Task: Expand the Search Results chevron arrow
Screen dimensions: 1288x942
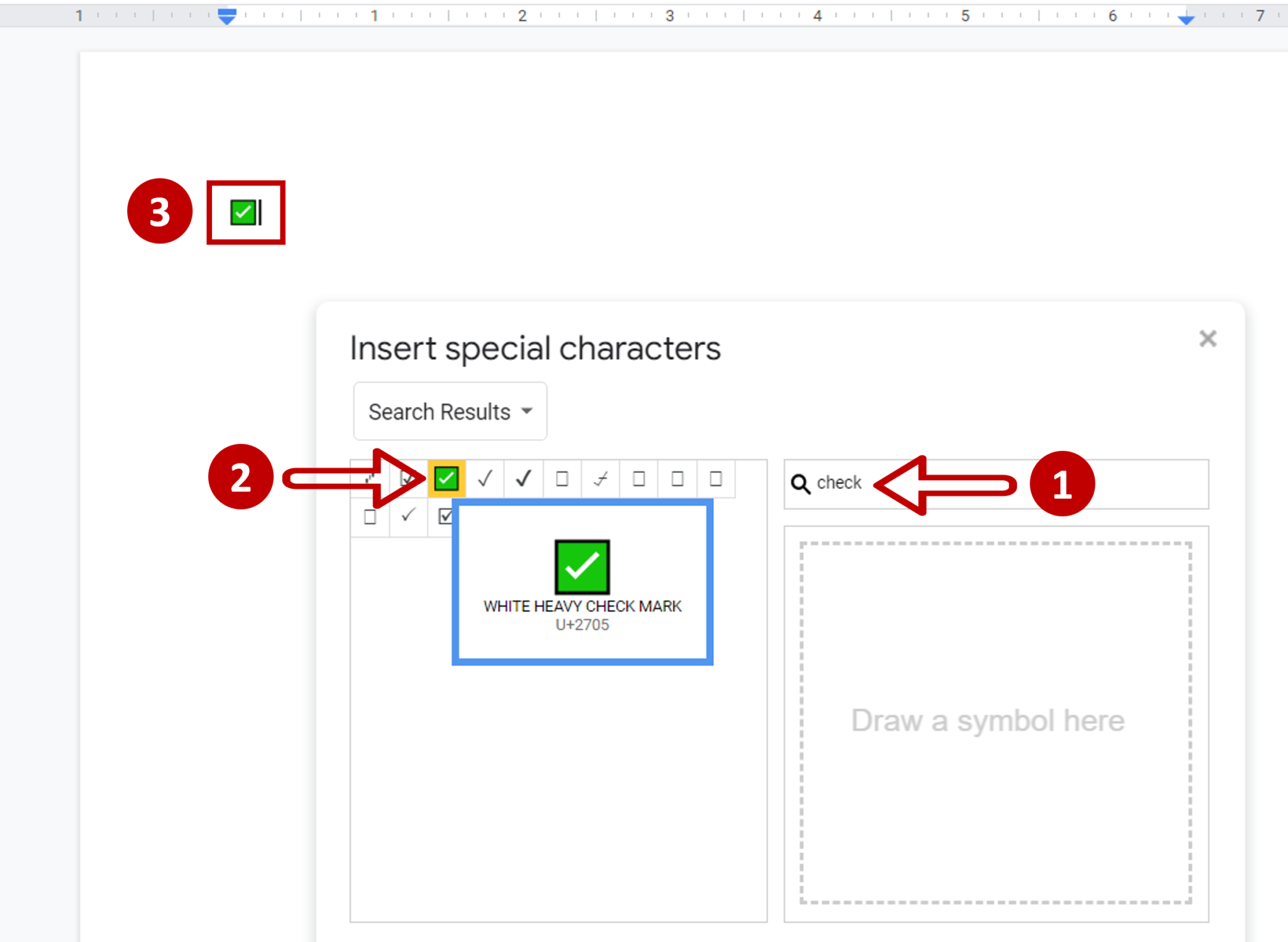Action: pyautogui.click(x=527, y=411)
